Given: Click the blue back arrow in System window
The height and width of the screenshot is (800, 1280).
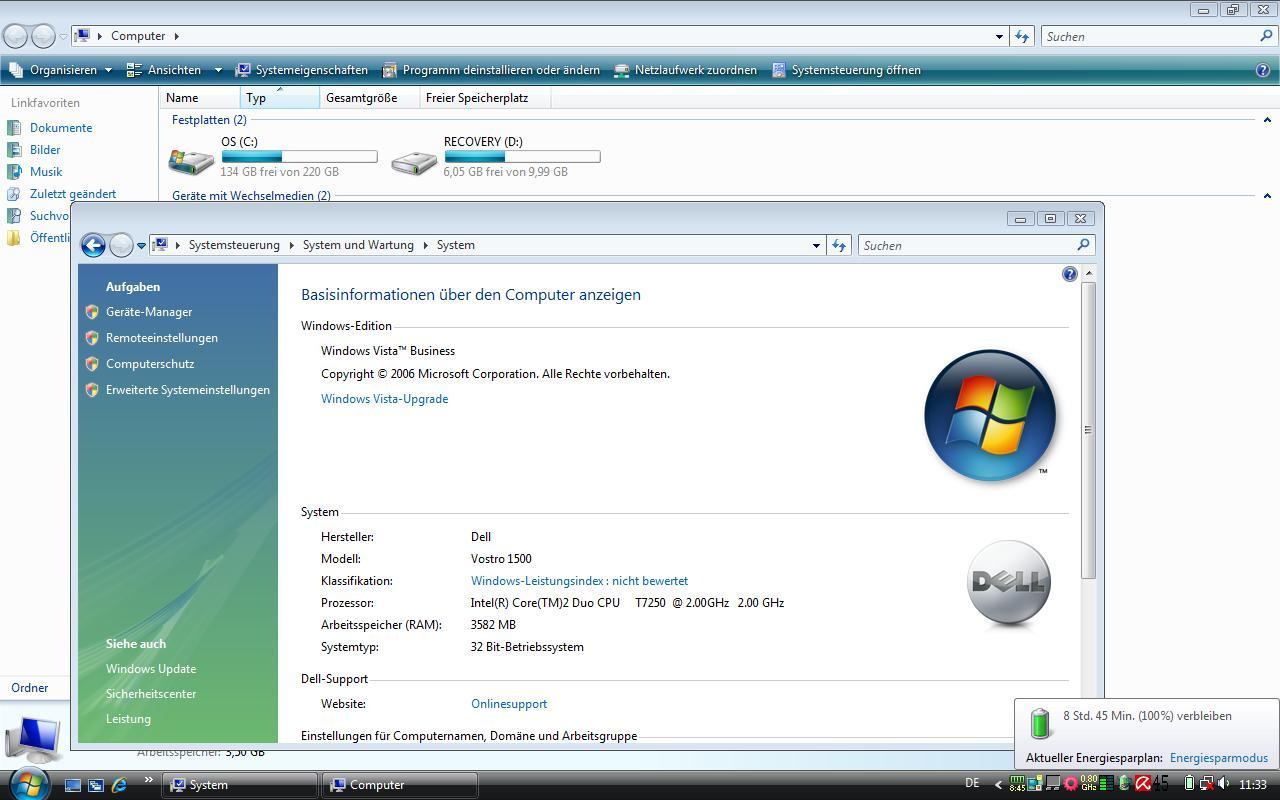Looking at the screenshot, I should click(x=93, y=245).
